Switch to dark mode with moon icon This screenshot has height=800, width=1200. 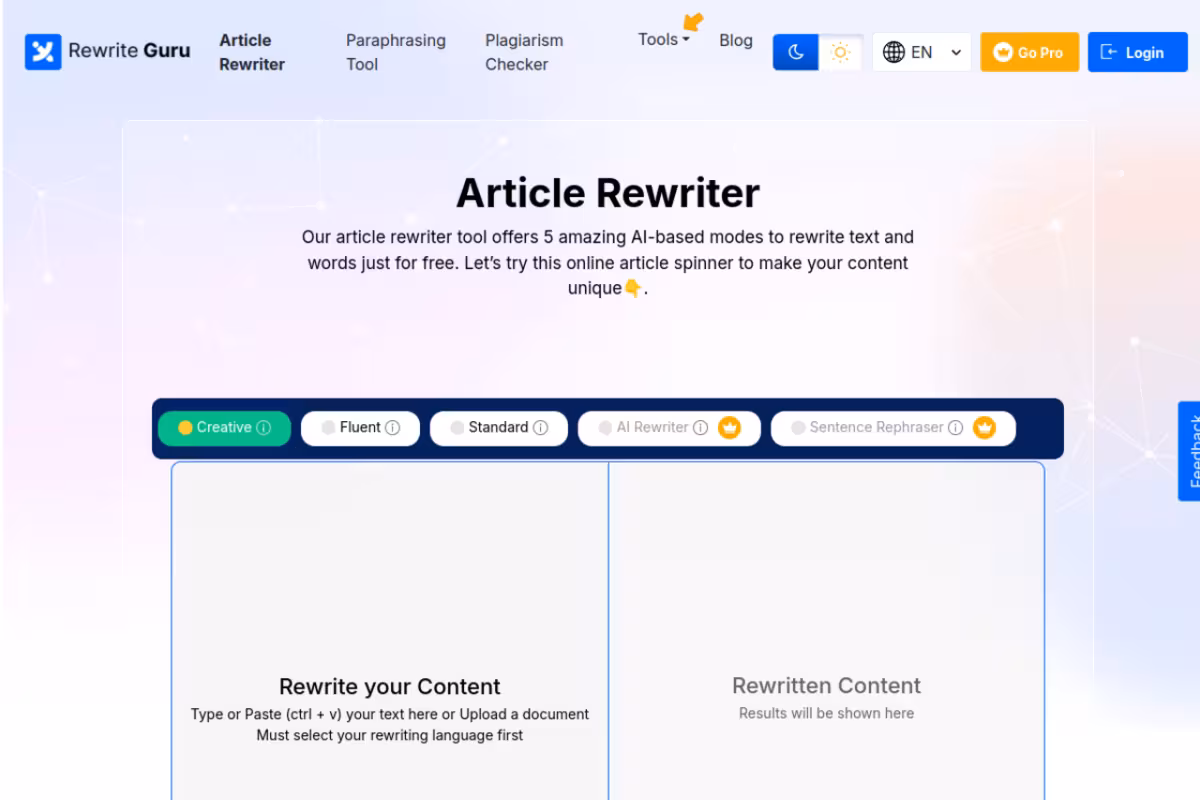796,52
